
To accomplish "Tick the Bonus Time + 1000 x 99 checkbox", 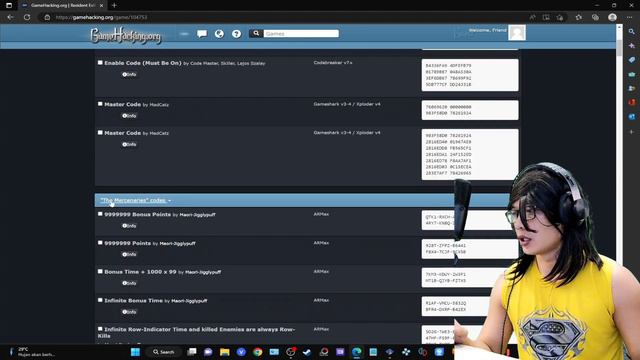I will click(100, 271).
